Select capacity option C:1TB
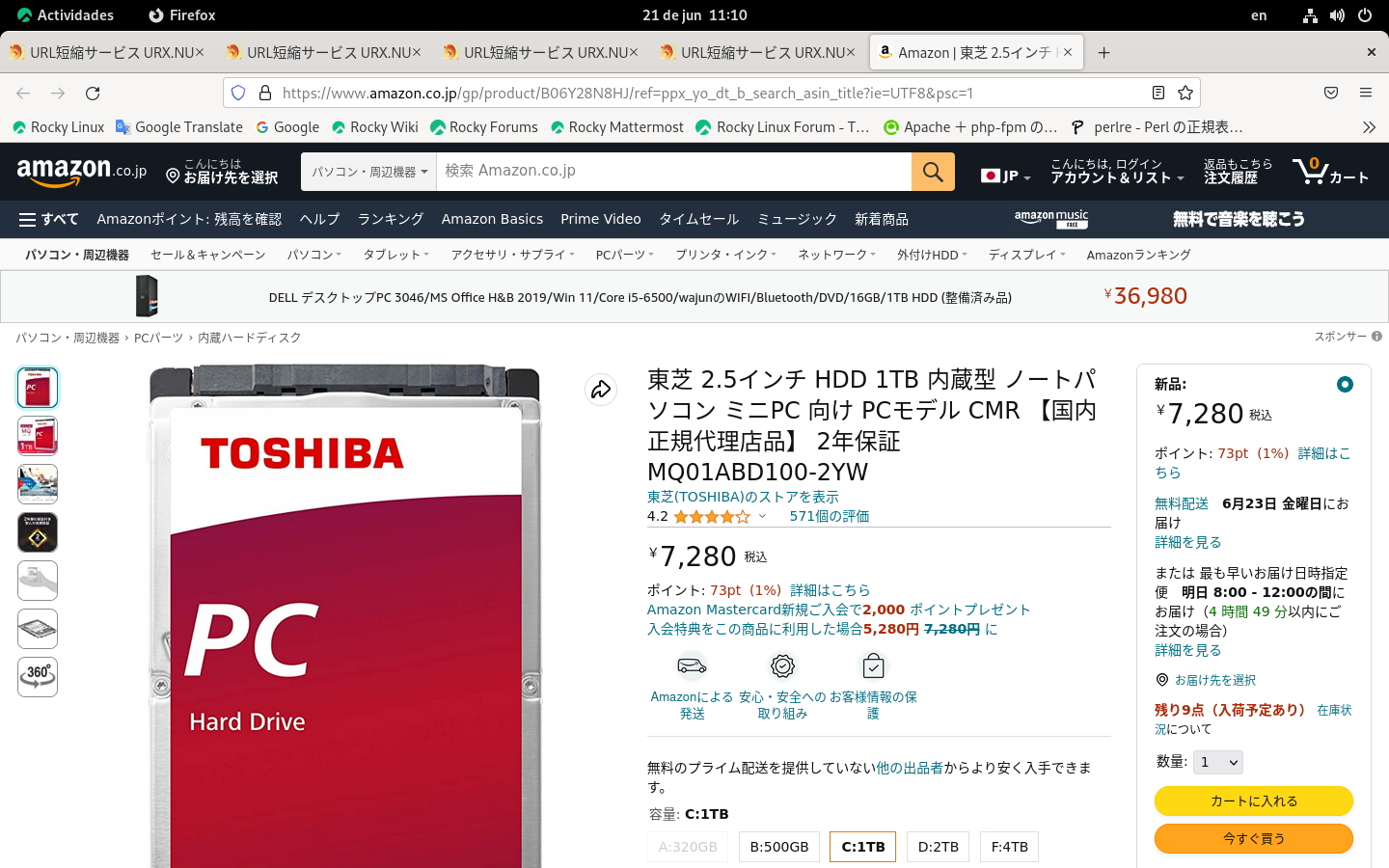The image size is (1389, 868). pyautogui.click(x=863, y=847)
